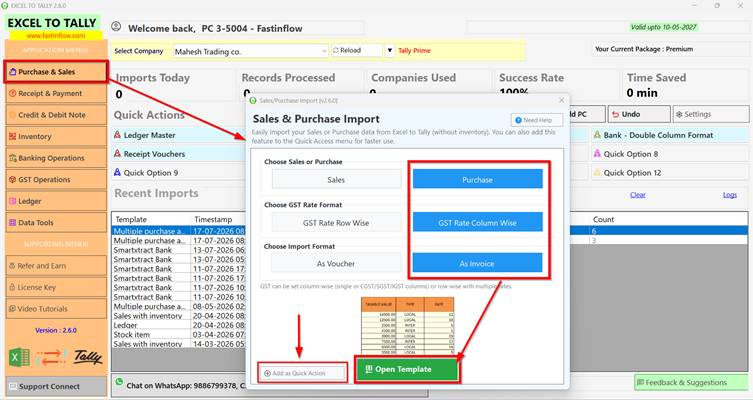Click the Clear link
This screenshot has height=400, width=753.
tap(638, 195)
